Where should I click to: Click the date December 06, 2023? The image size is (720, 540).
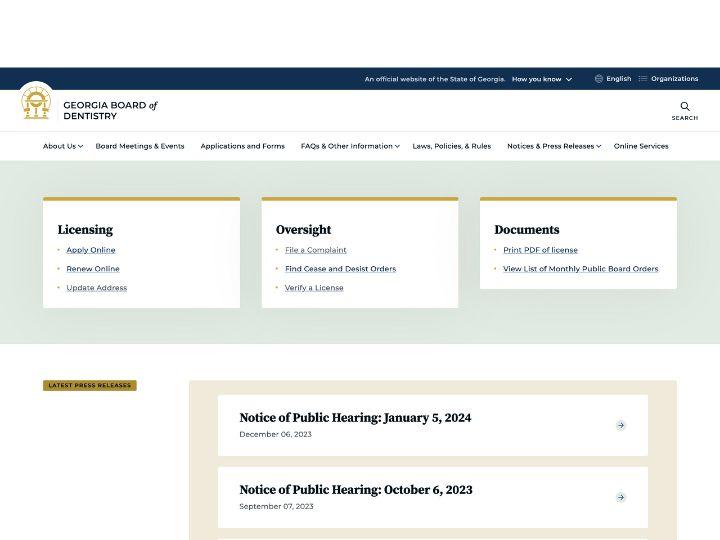coord(275,434)
